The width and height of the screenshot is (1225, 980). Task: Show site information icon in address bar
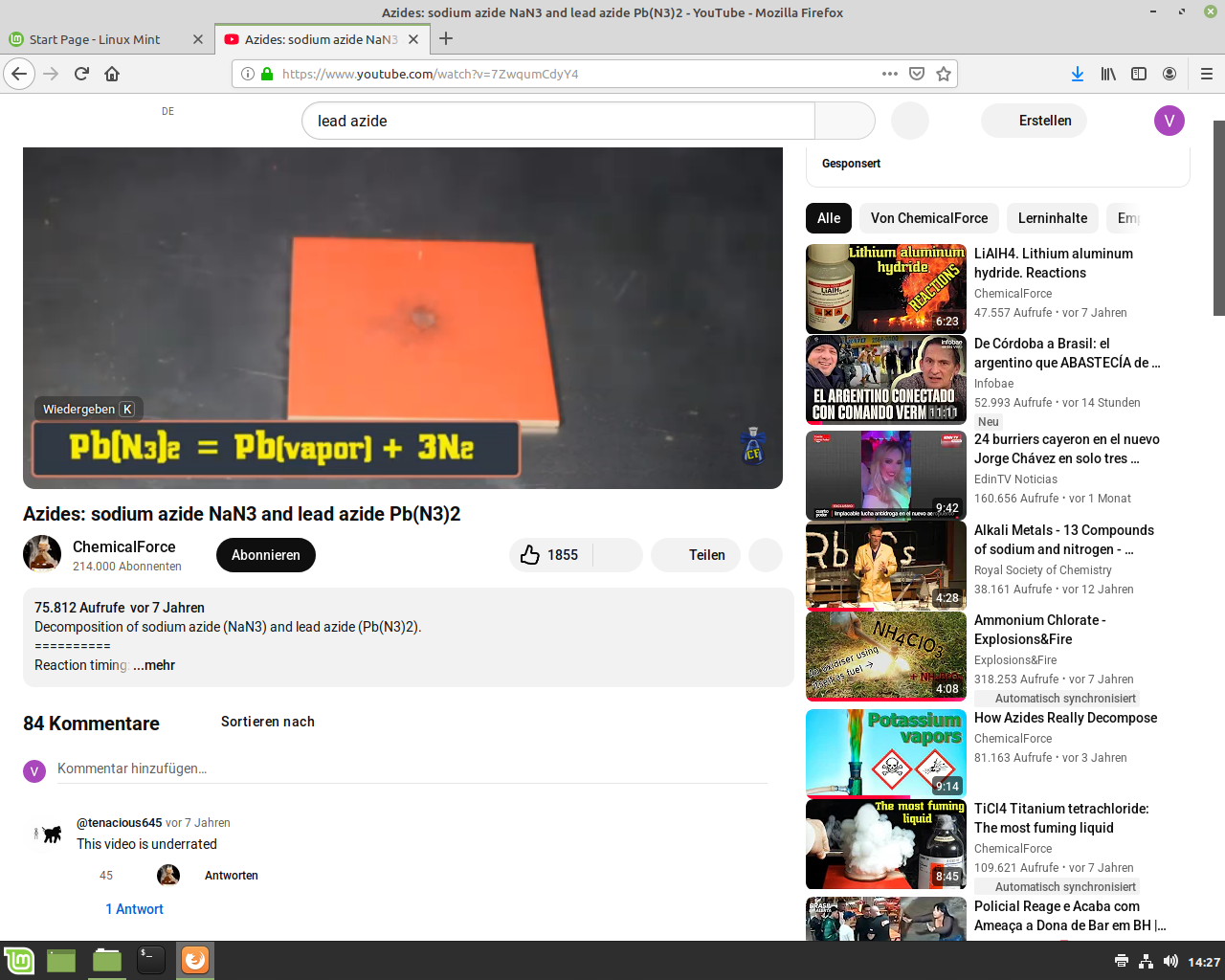tap(248, 74)
